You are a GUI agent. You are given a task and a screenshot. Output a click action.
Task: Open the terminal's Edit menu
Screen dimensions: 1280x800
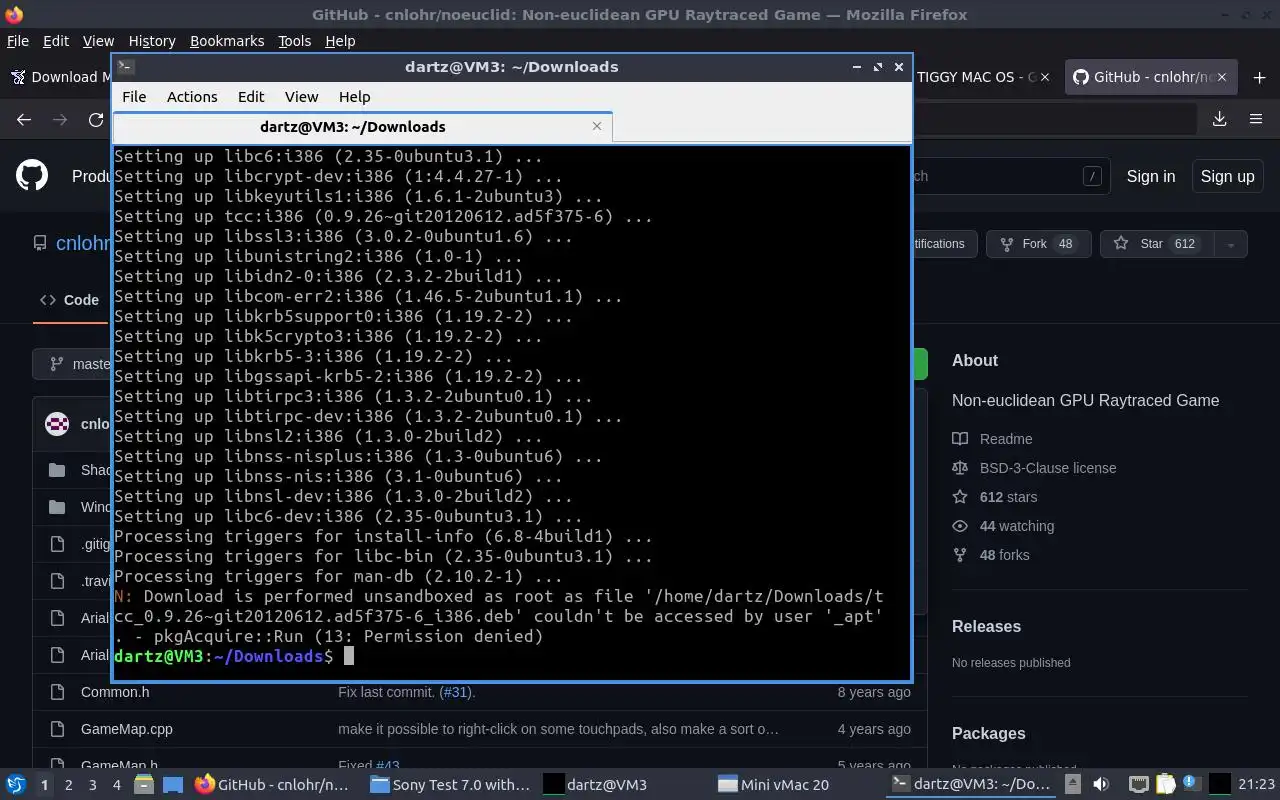click(x=251, y=97)
